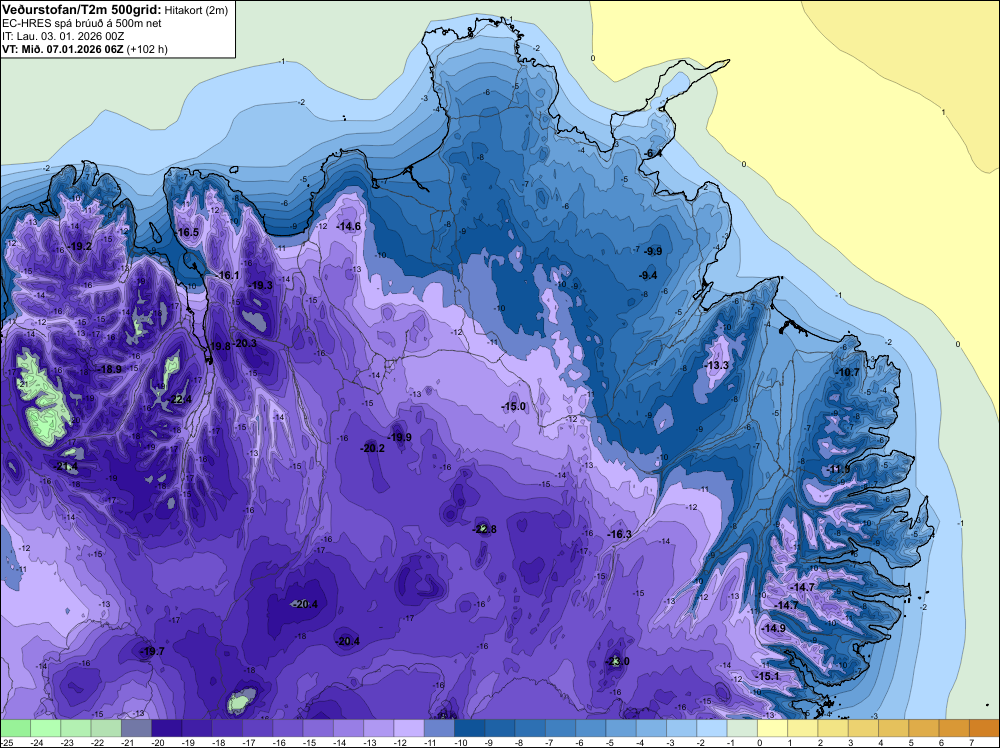Click the -10.7 temperature label

(848, 372)
